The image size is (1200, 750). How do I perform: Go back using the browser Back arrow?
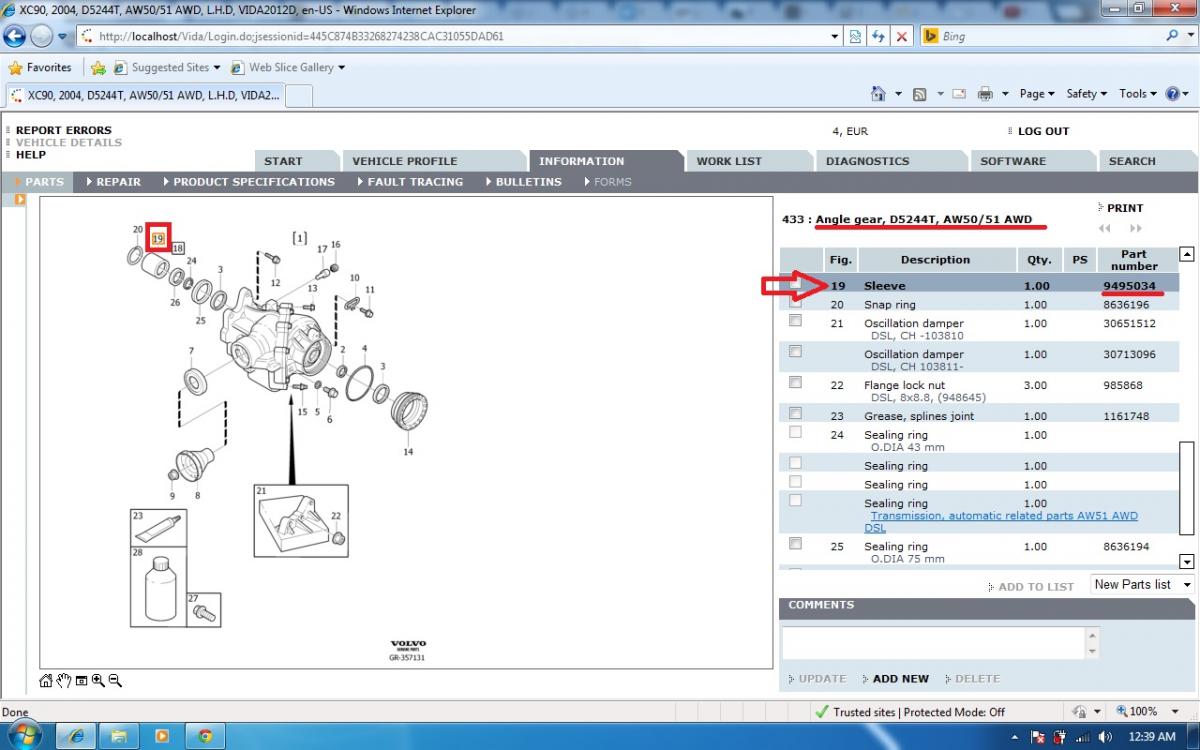coord(15,36)
